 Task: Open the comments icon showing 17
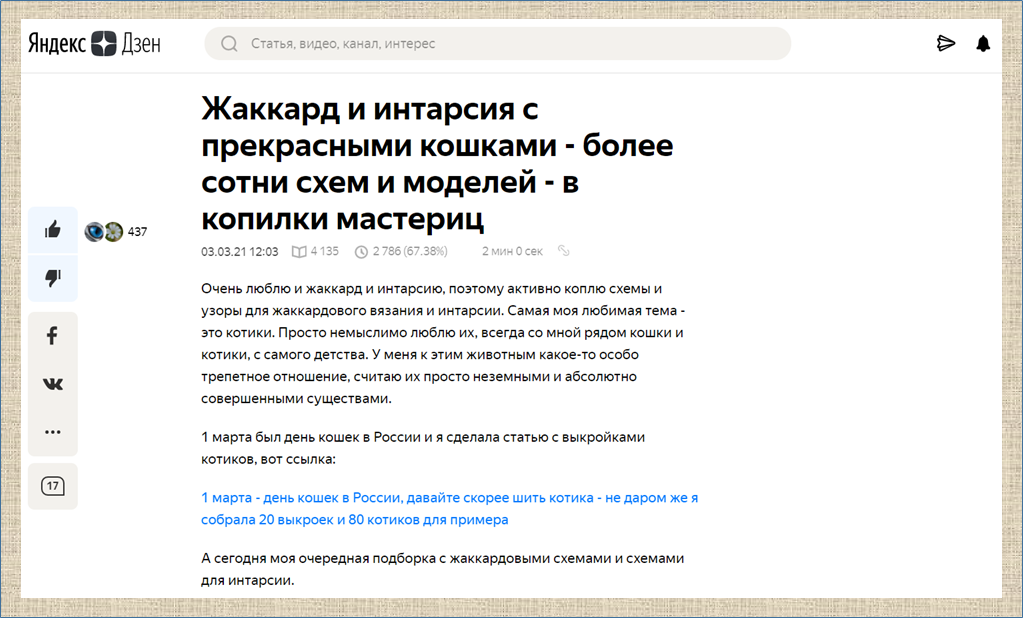pos(53,486)
